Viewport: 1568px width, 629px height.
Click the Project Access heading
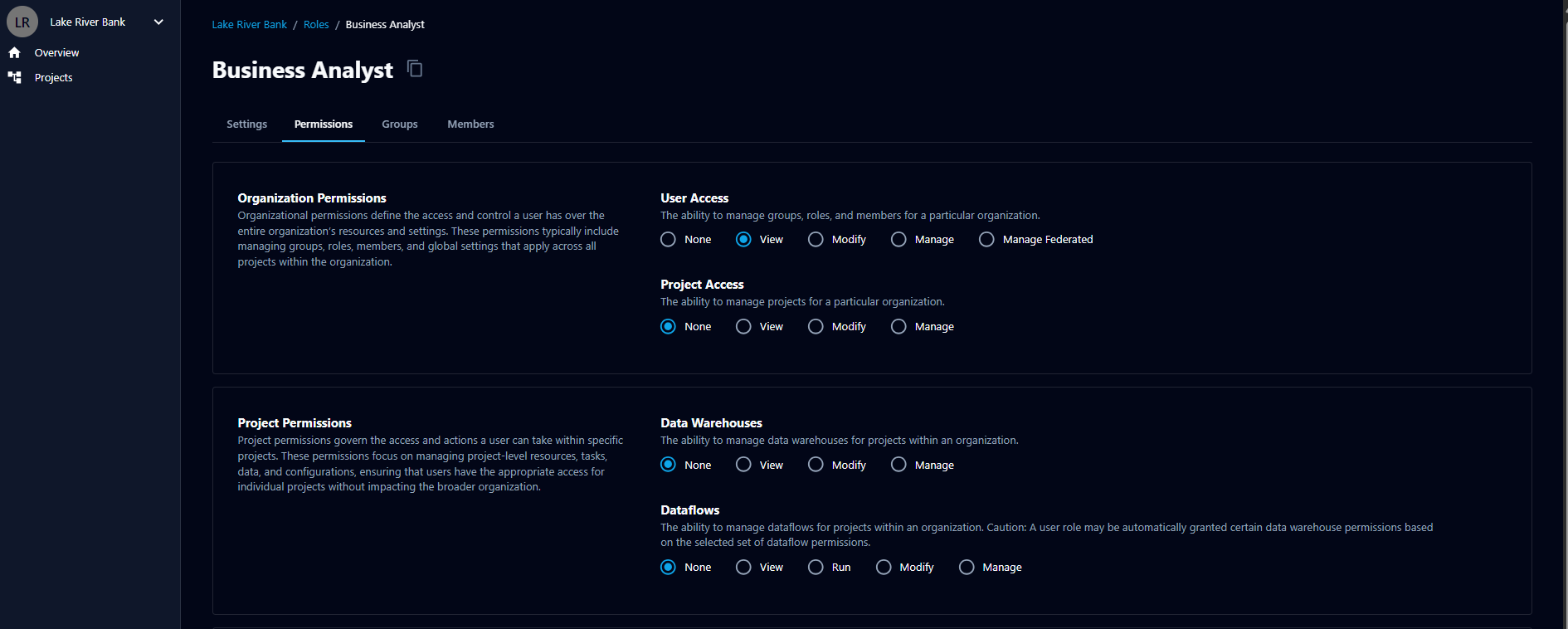(x=702, y=284)
